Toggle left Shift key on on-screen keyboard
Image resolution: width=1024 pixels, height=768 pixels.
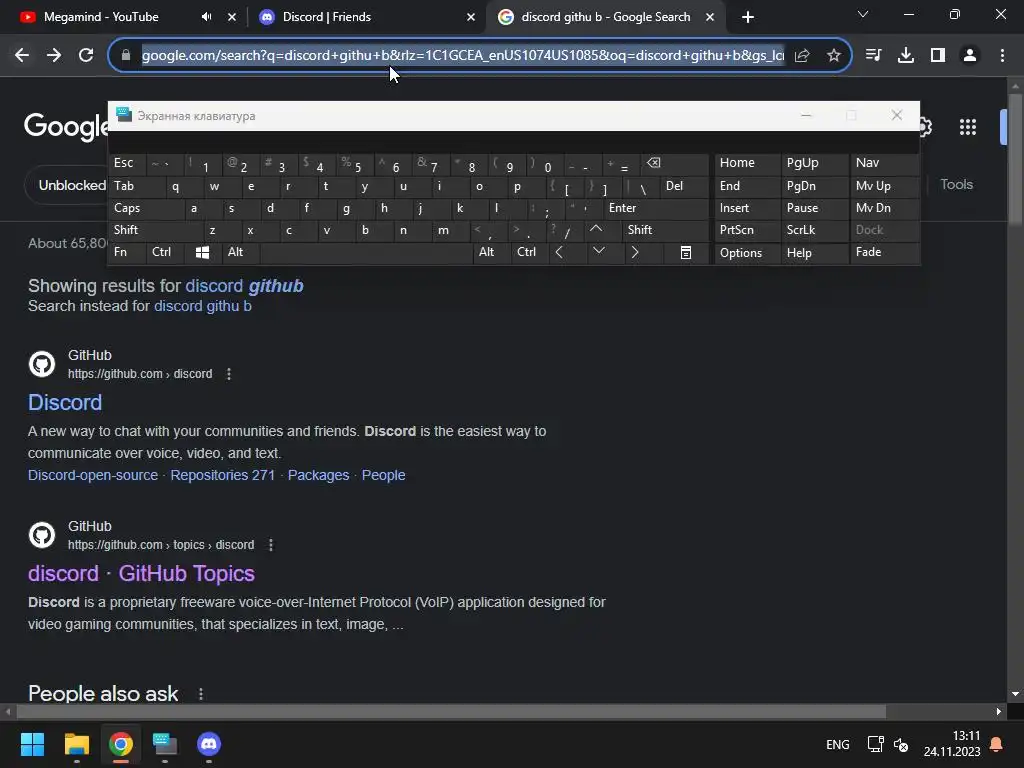tap(155, 230)
